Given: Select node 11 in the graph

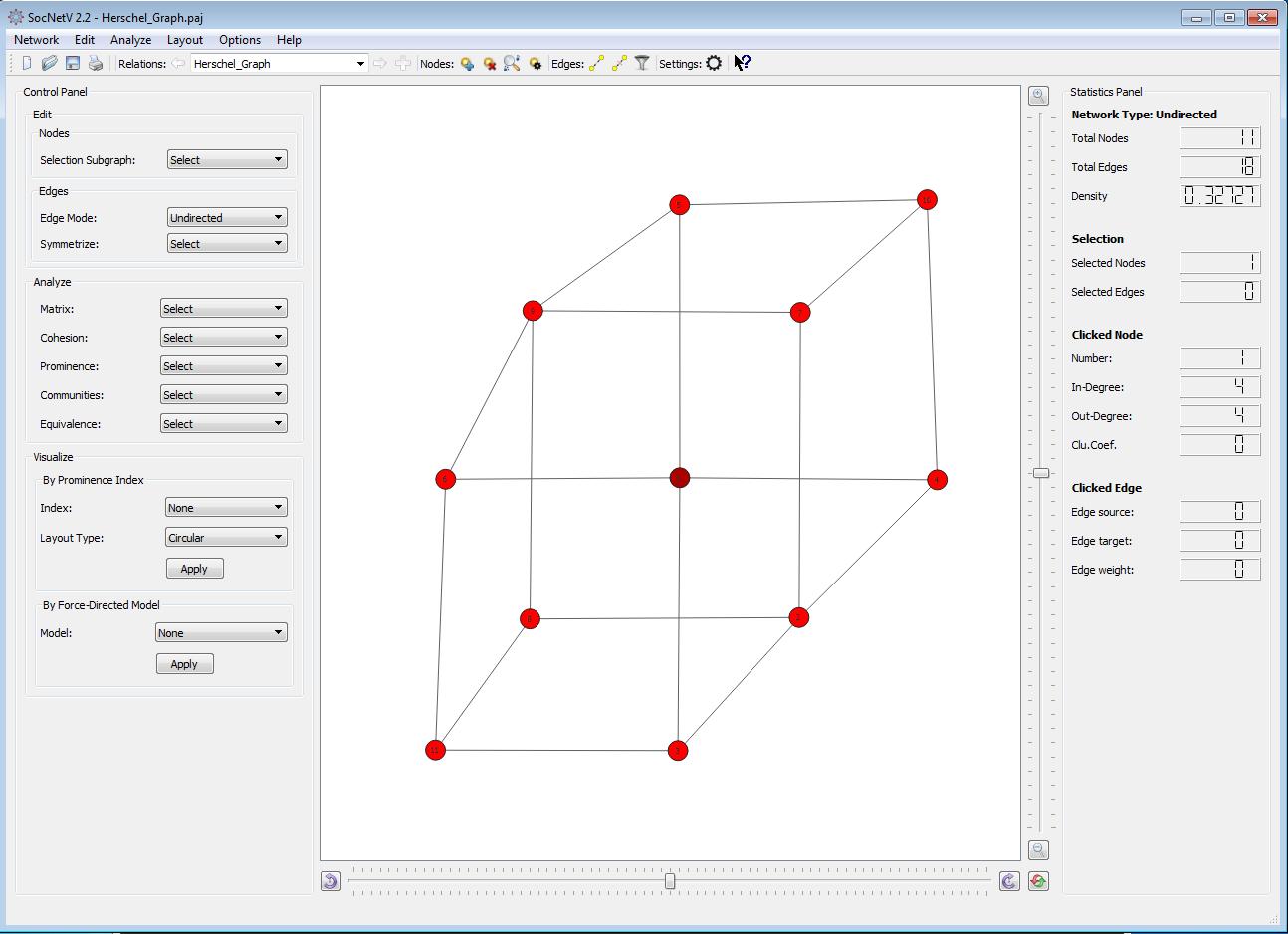Looking at the screenshot, I should (435, 750).
